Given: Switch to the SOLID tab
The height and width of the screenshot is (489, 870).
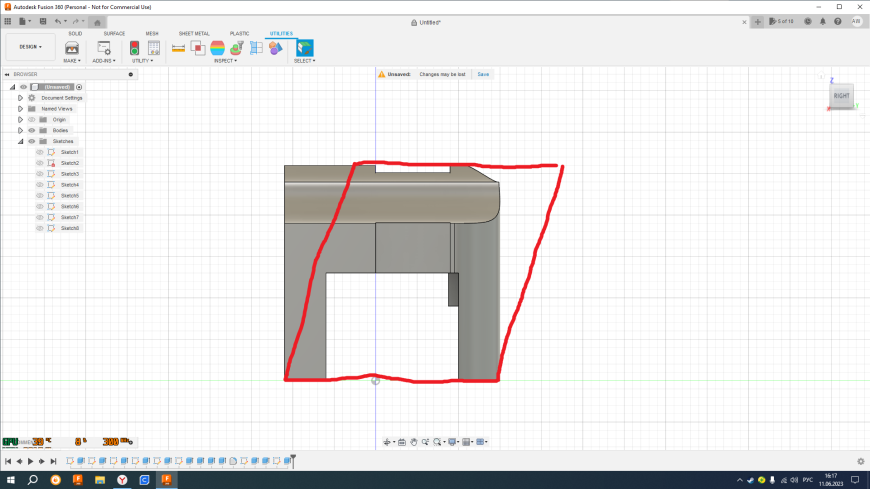Looking at the screenshot, I should pyautogui.click(x=75, y=33).
